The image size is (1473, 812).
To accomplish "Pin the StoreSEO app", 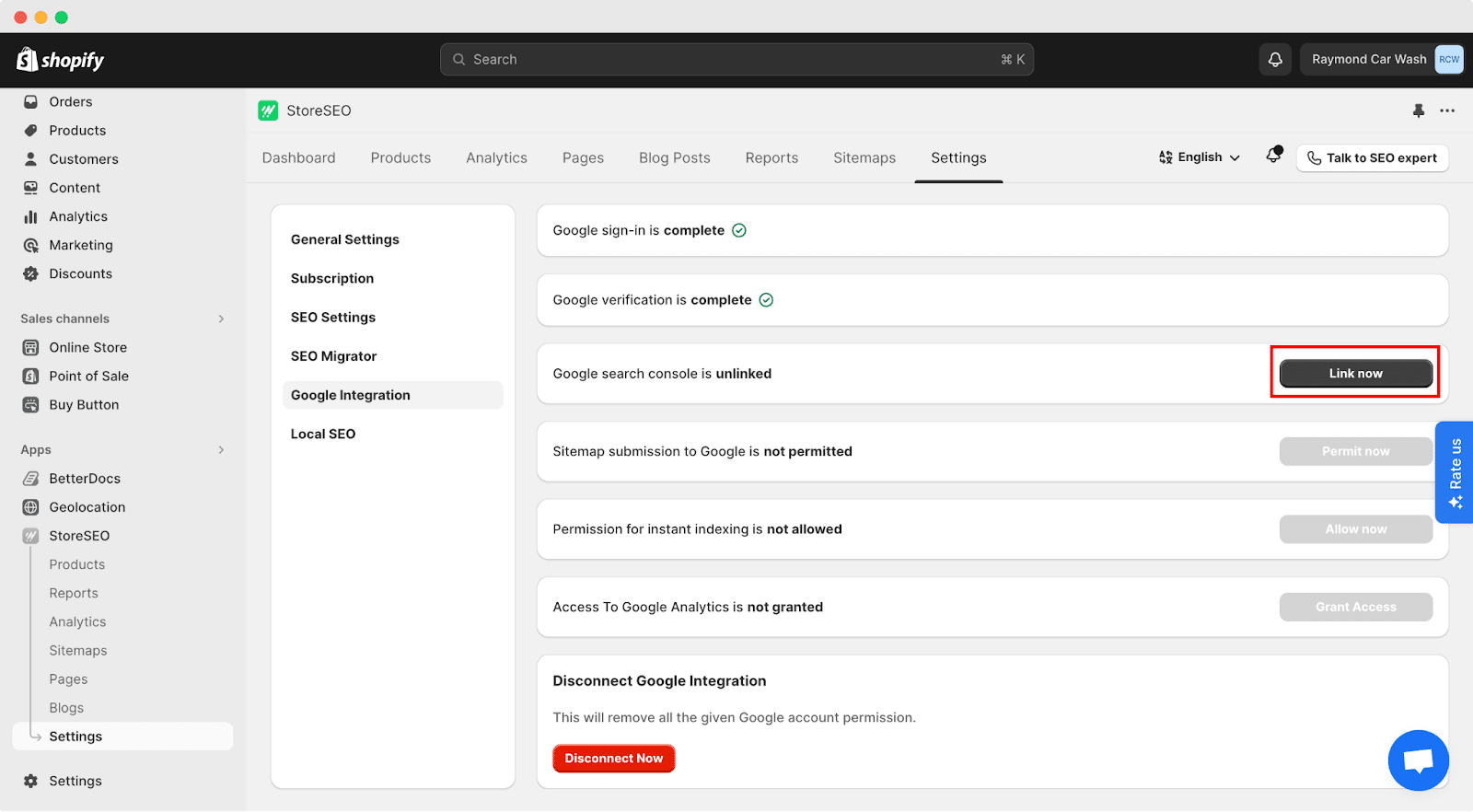I will pos(1419,110).
